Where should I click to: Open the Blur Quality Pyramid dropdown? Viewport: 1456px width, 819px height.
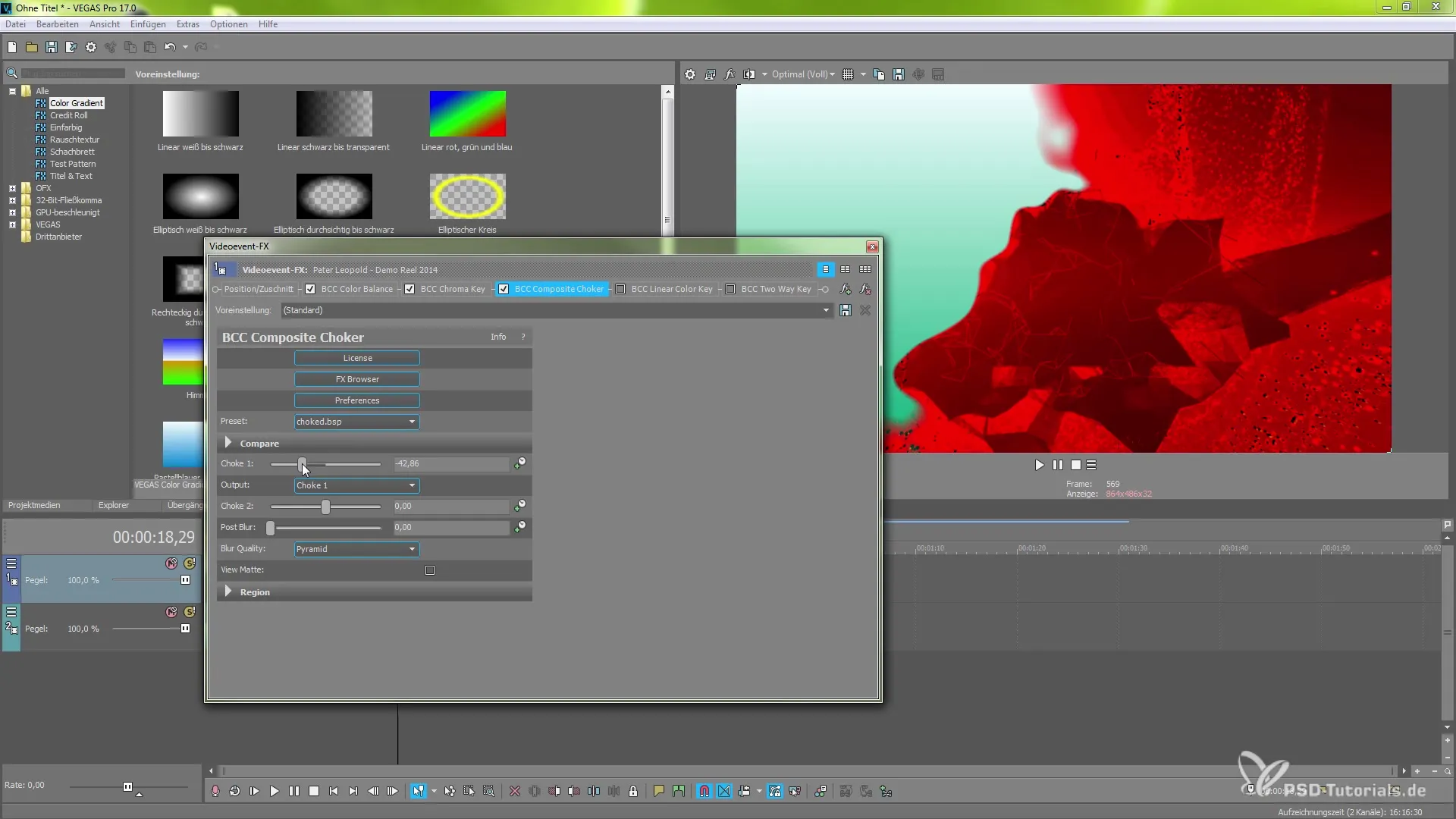(356, 549)
